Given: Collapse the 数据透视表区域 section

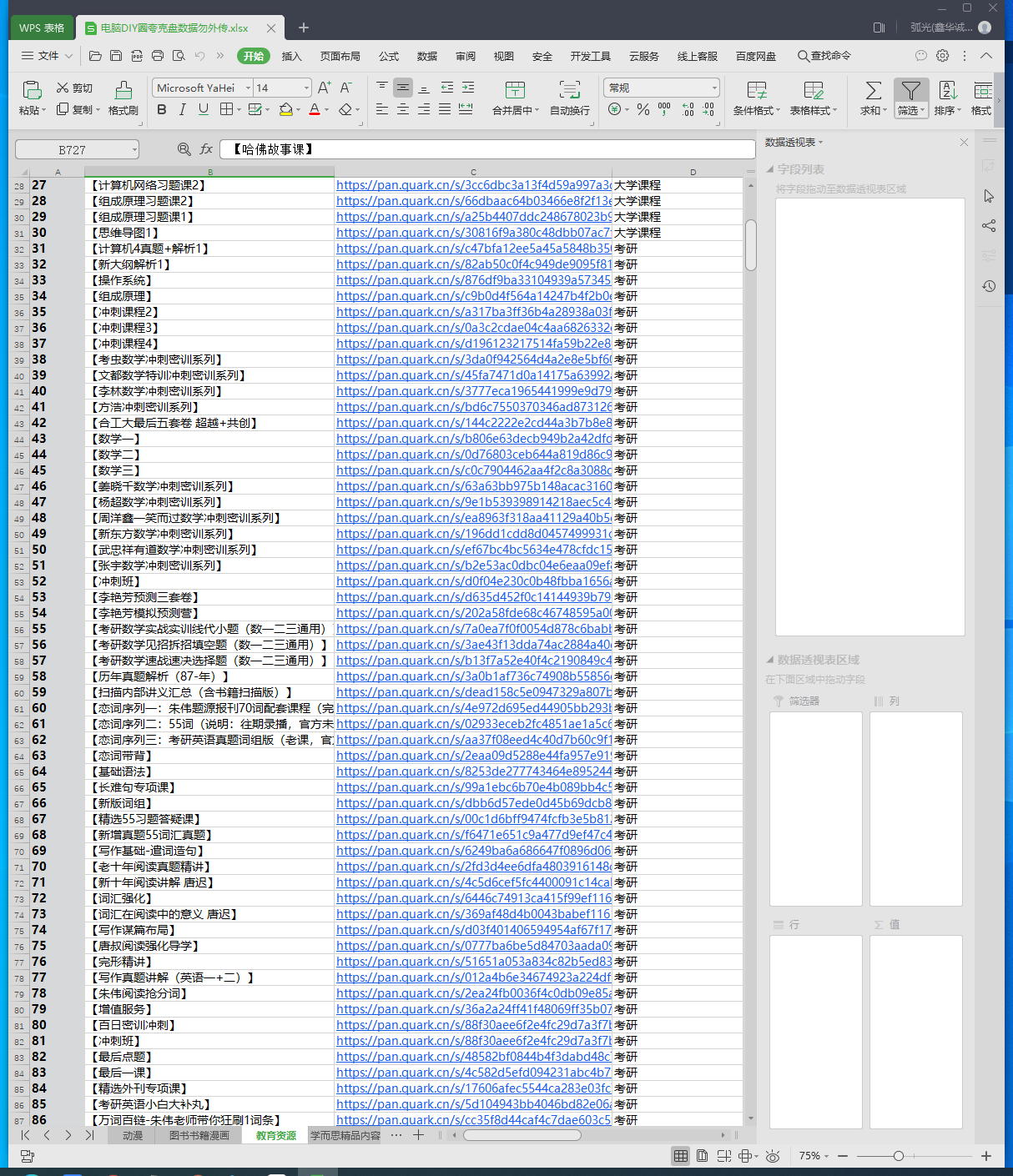Looking at the screenshot, I should point(770,660).
